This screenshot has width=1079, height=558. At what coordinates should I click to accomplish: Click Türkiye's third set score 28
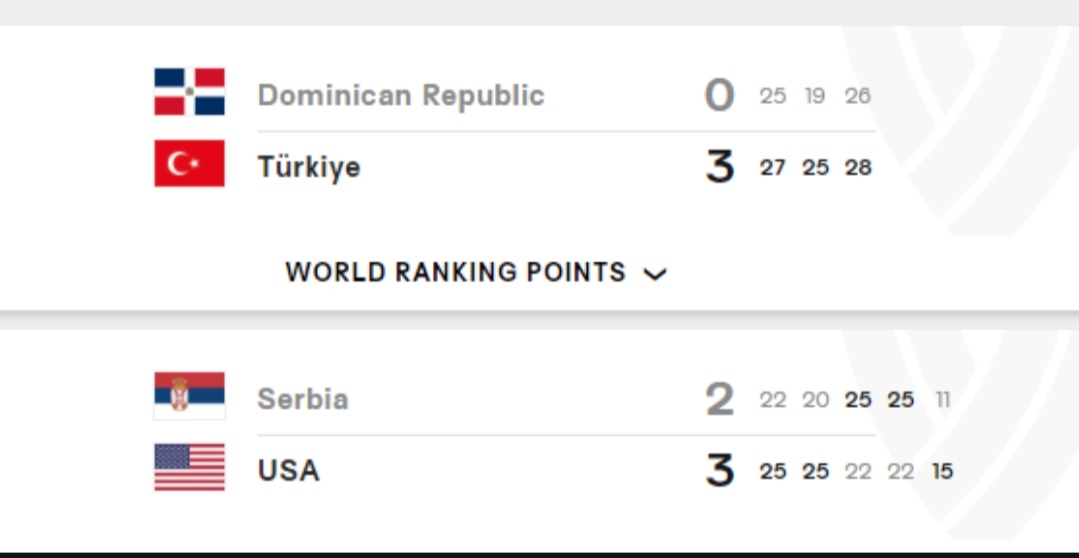(858, 168)
